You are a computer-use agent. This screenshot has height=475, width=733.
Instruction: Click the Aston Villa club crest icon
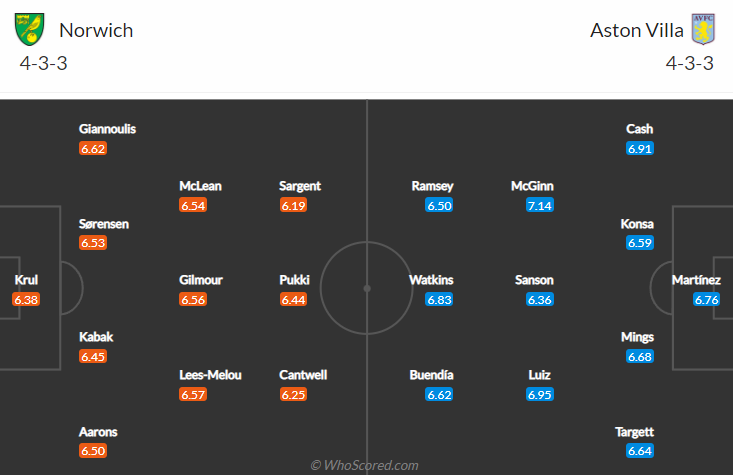click(704, 29)
